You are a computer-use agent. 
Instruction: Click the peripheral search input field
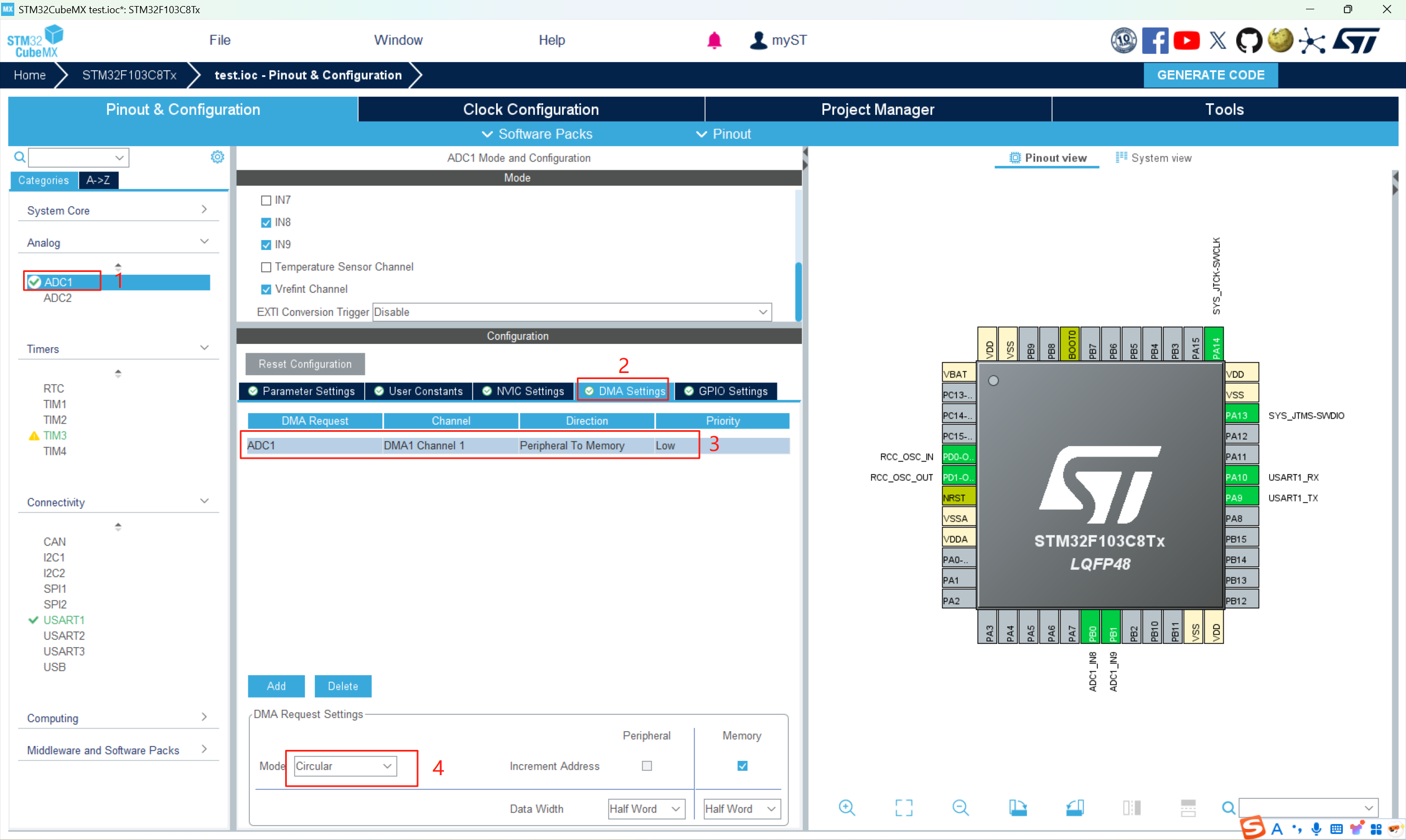(79, 157)
